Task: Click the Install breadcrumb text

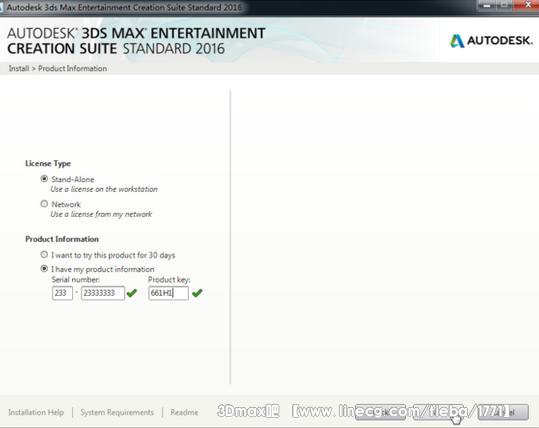Action: 19,68
